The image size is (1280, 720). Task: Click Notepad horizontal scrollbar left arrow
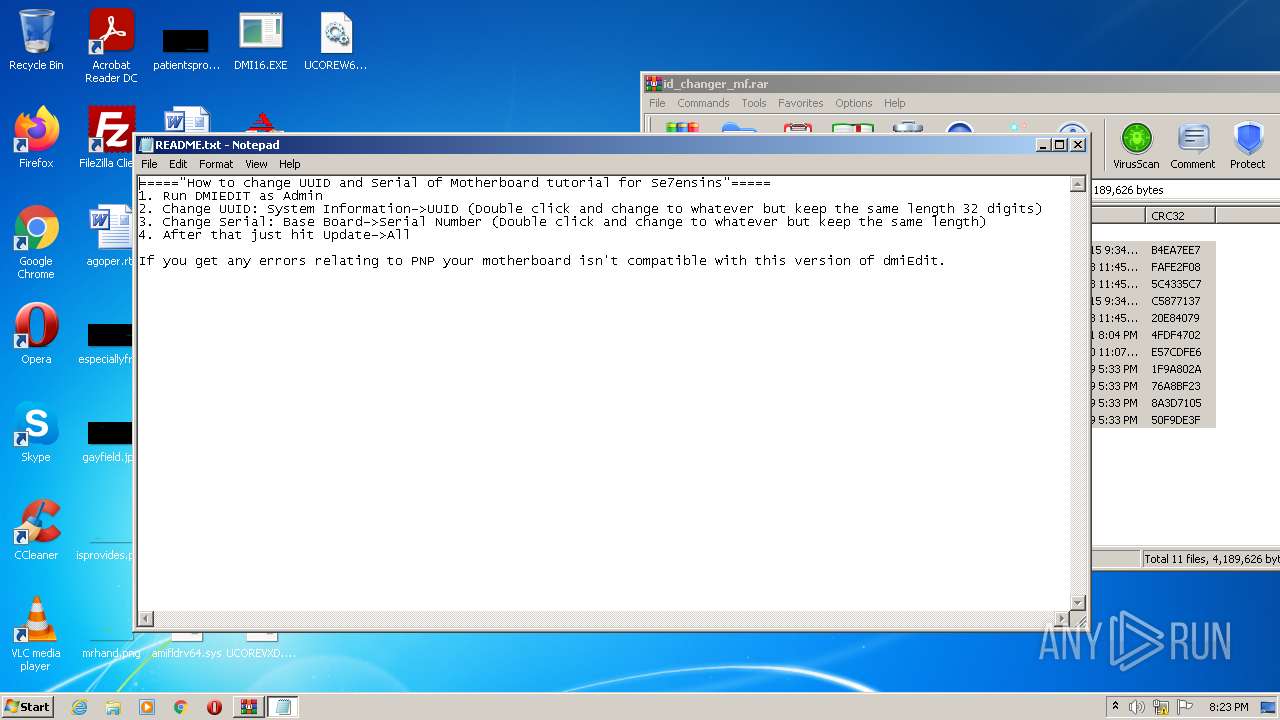[x=146, y=619]
